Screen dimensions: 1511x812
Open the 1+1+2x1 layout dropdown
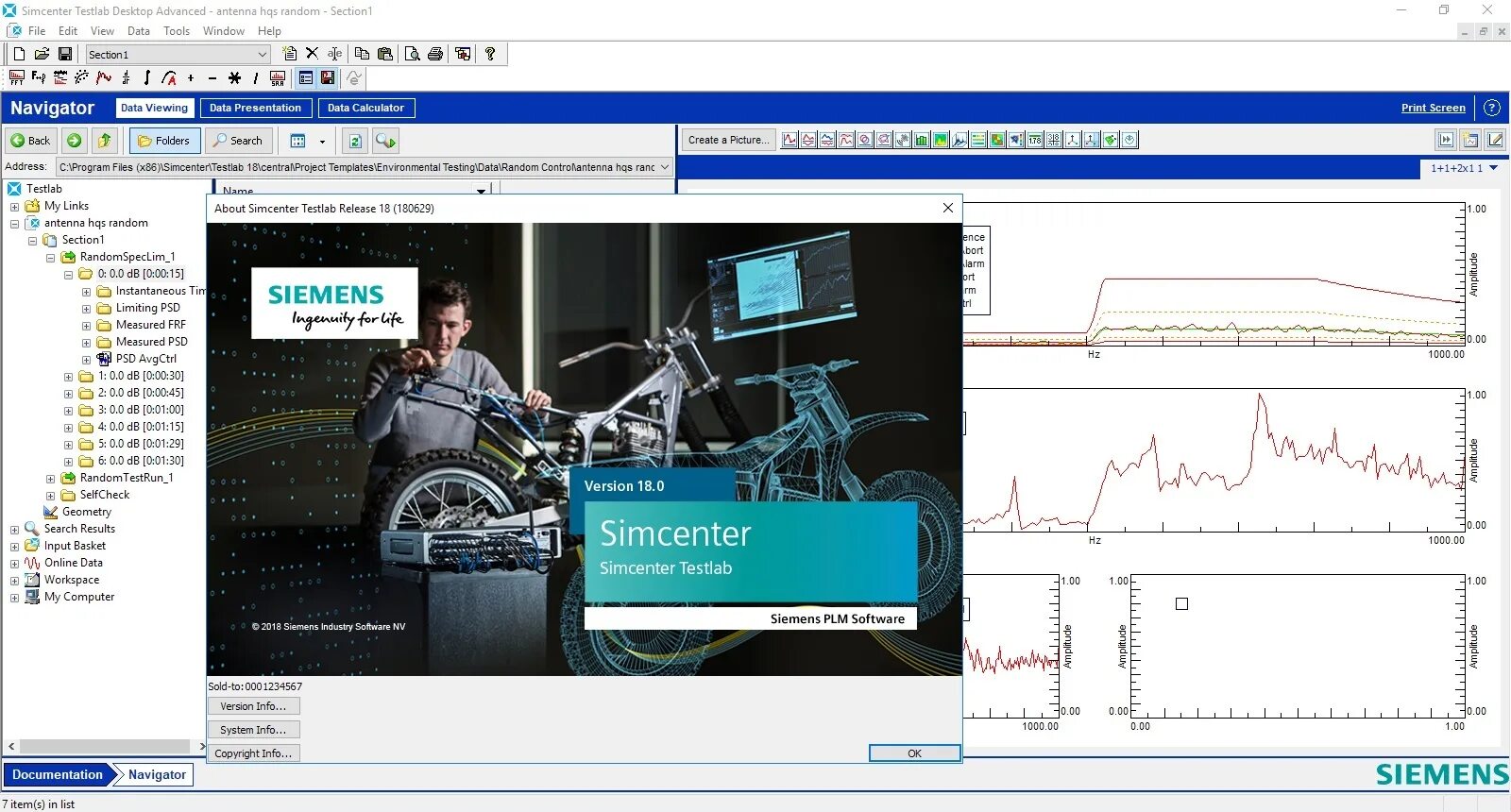pos(1494,168)
